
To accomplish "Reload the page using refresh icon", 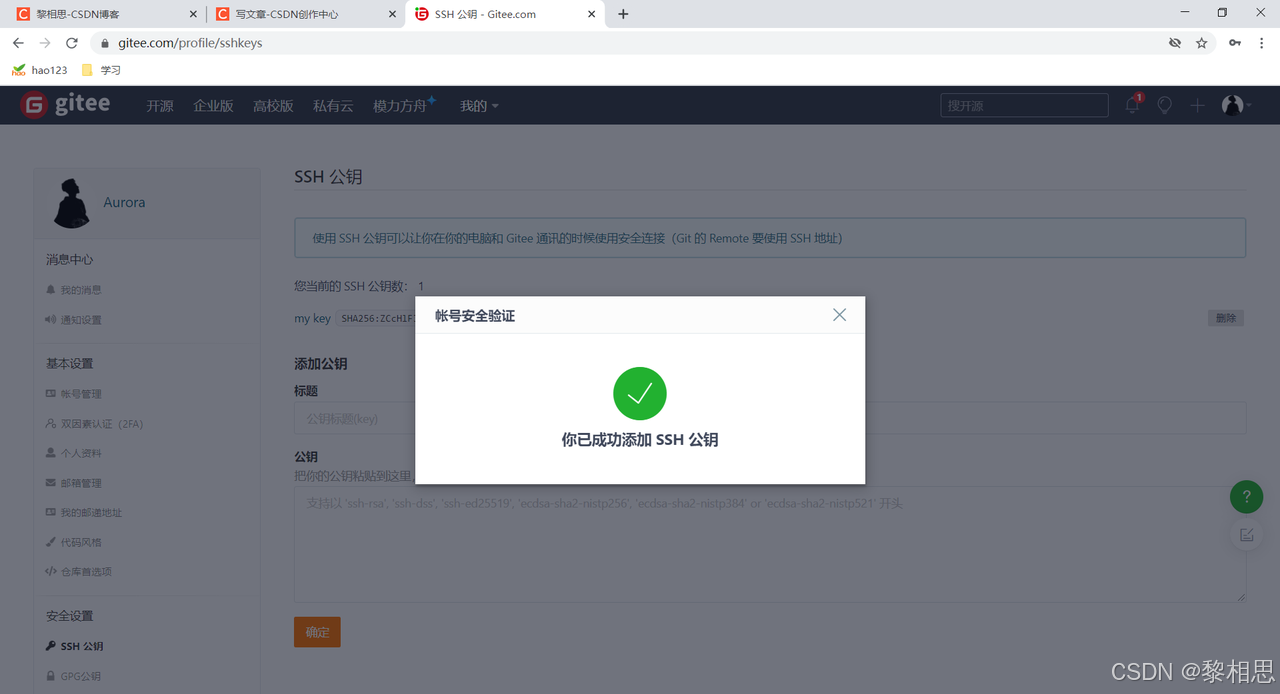I will [72, 43].
